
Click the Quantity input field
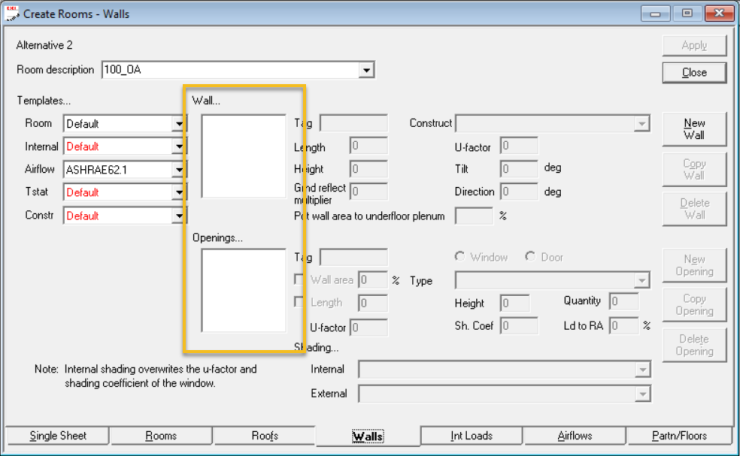(624, 301)
